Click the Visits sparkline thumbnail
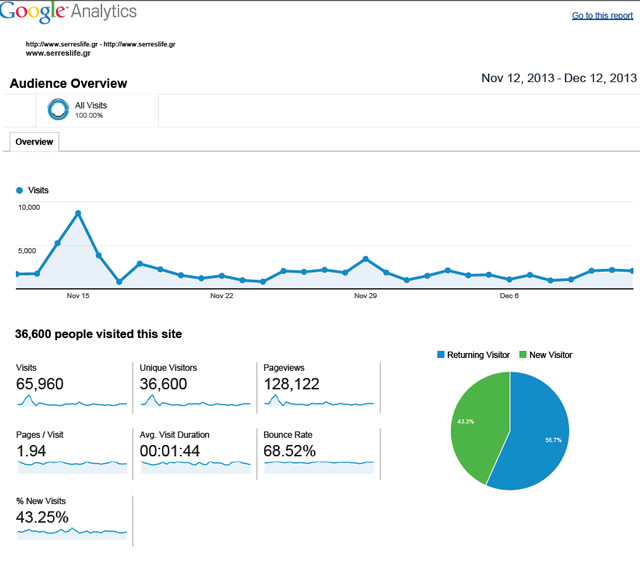Viewport: 640px width, 567px height. (71, 402)
